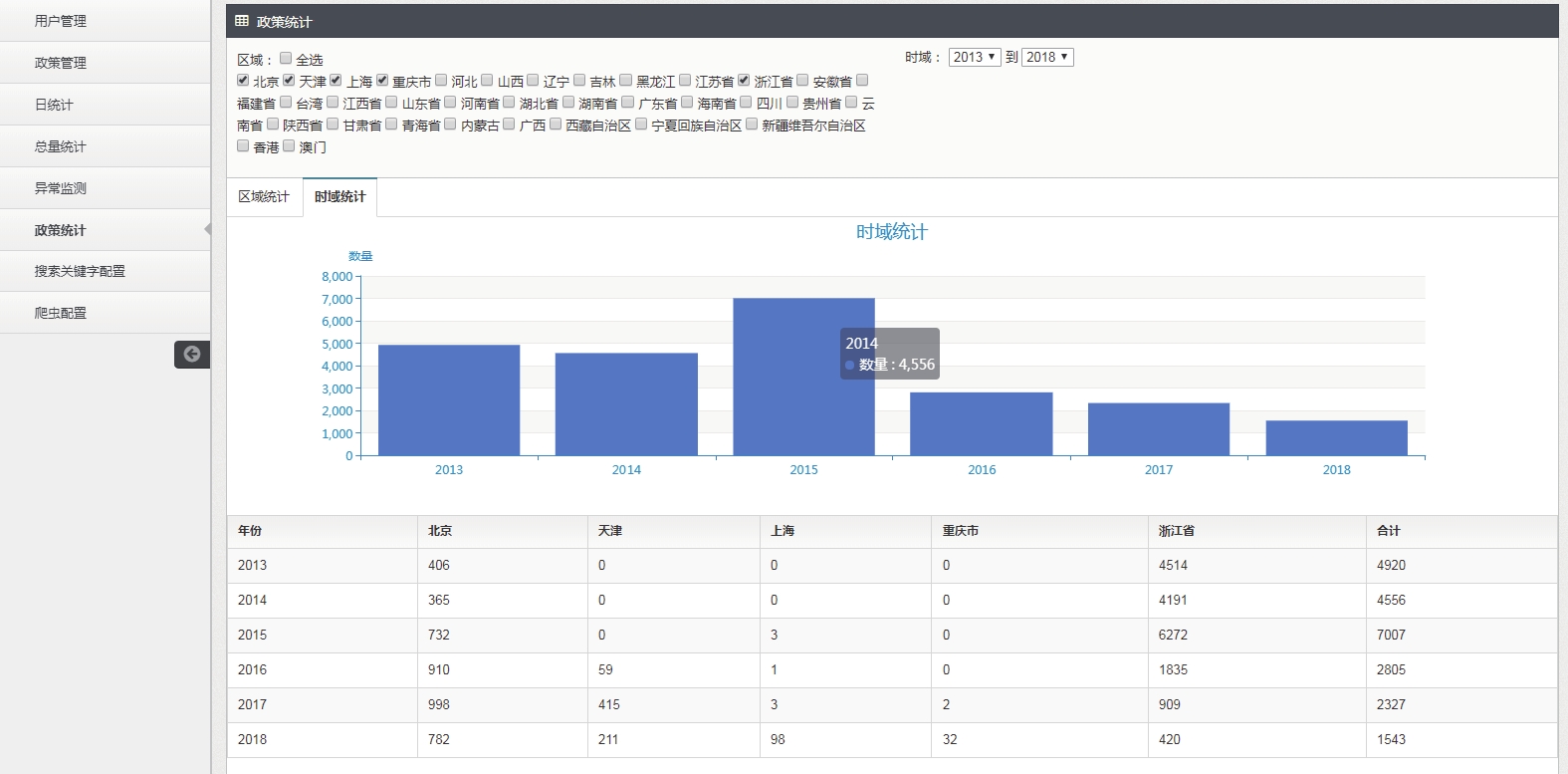Open the 日统计 sidebar page
Screen dimensions: 1568x774
[106, 105]
